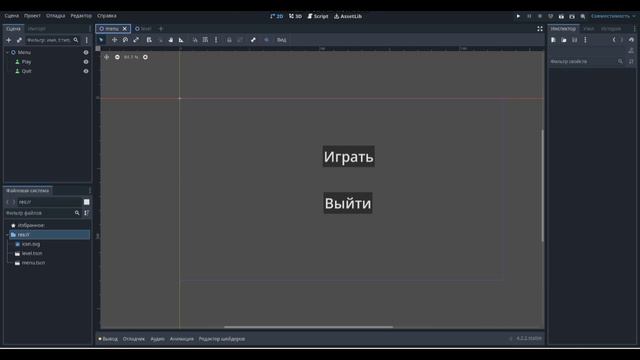Toggle smart snap in canvas toolbar
This screenshot has height=360, width=640.
point(195,40)
